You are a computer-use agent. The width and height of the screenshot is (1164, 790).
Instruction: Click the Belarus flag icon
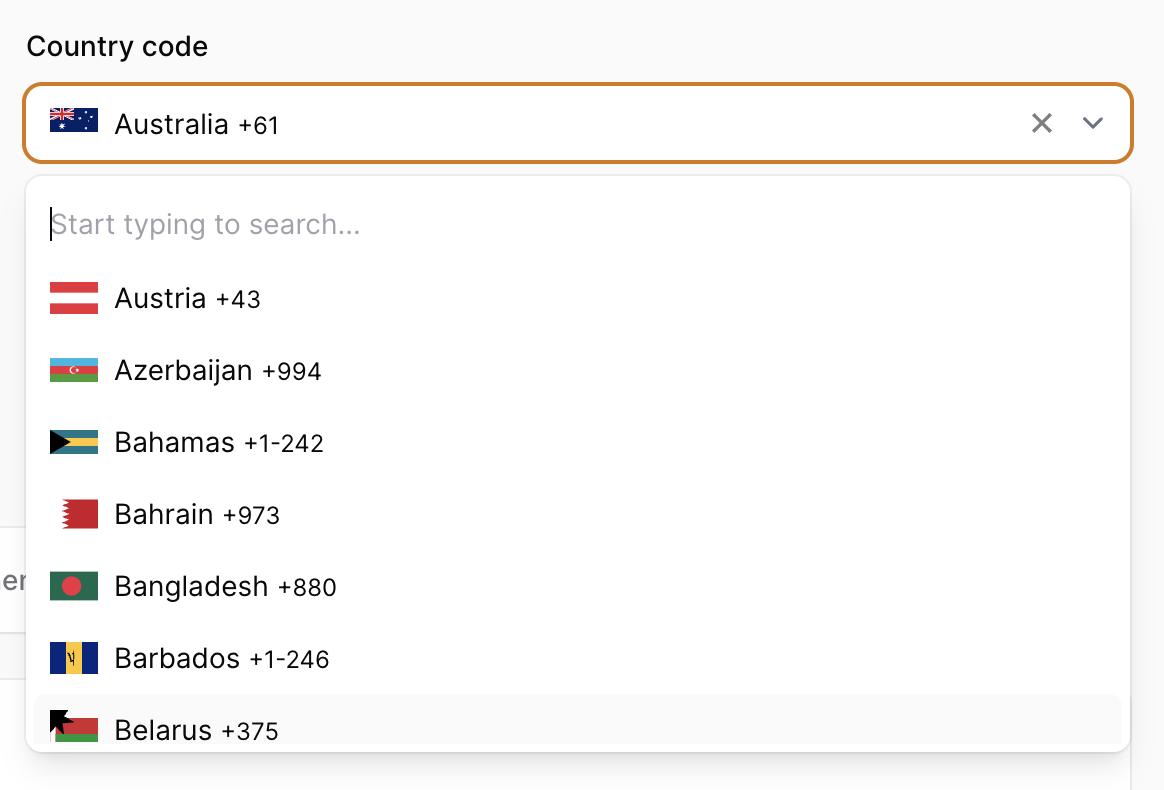(73, 730)
